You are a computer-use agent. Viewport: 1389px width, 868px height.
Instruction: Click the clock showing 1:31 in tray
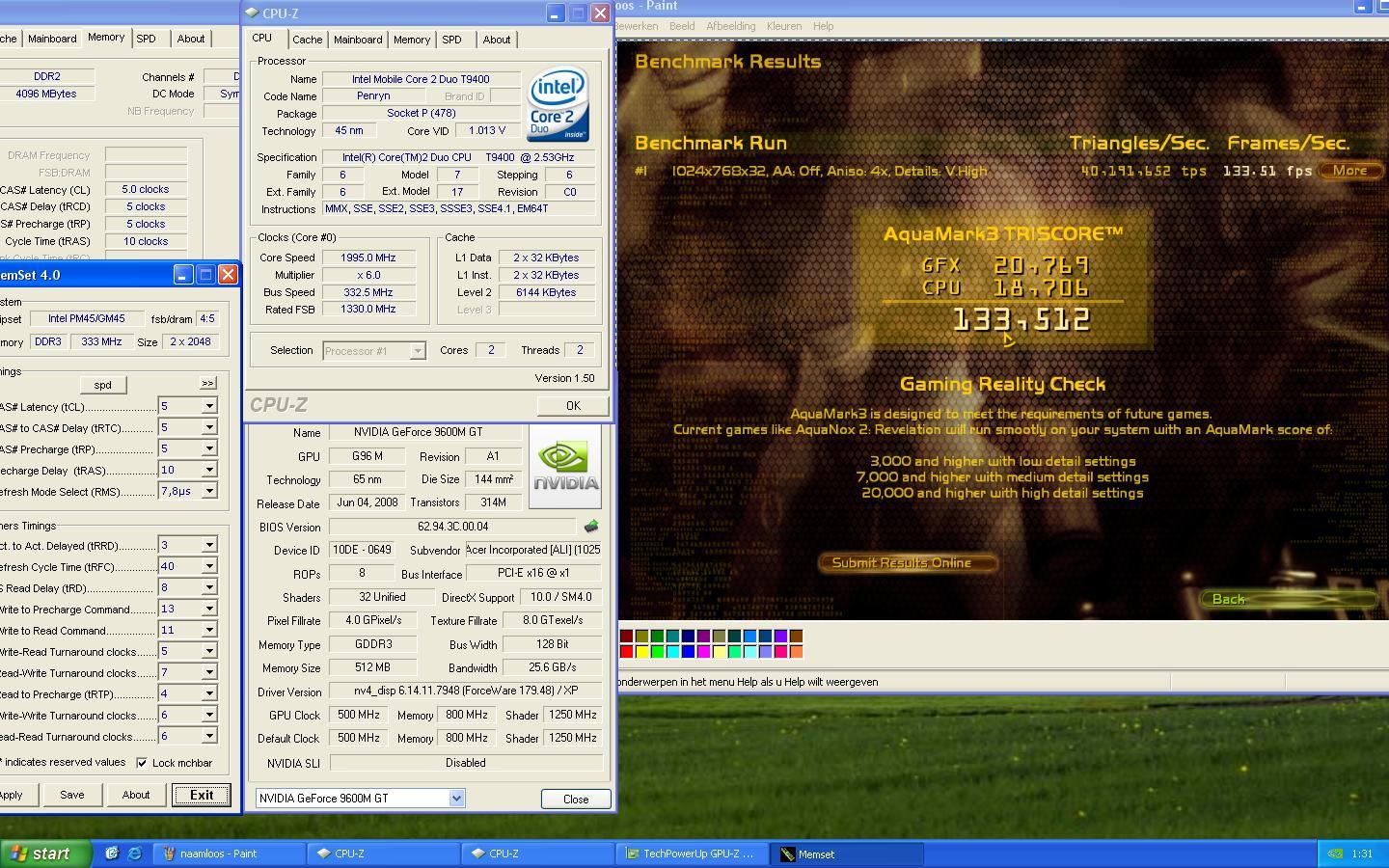coord(1362,854)
